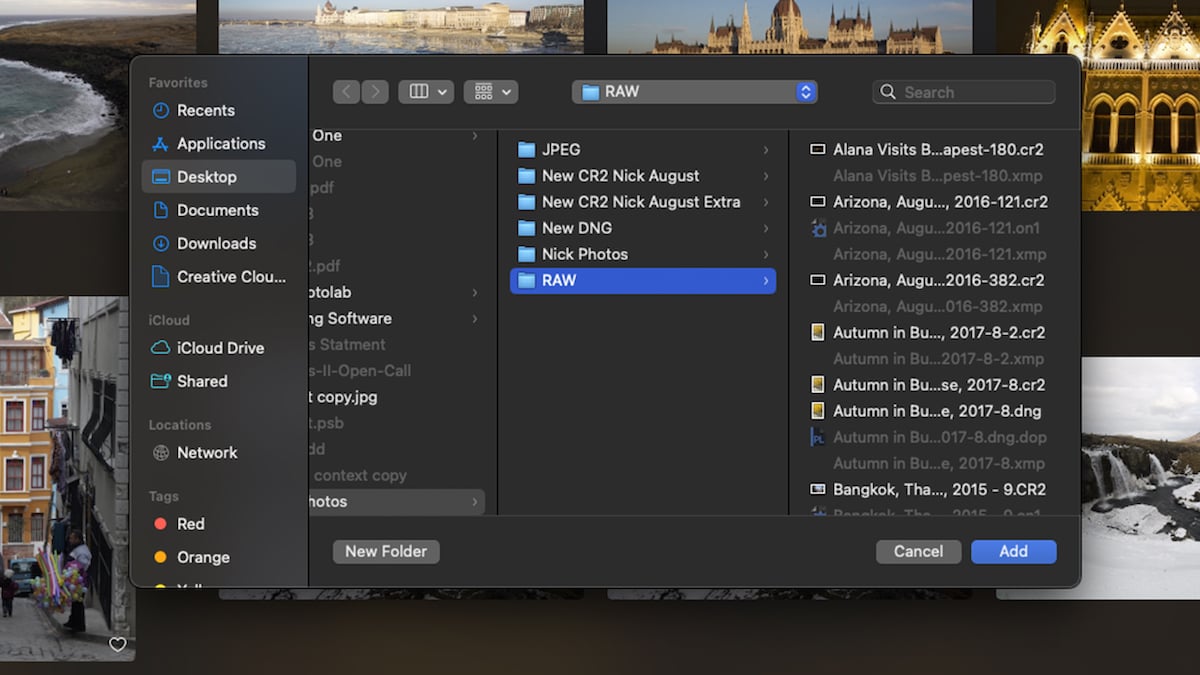The image size is (1200, 675).
Task: Toggle the heart favorite on the background photo
Action: point(118,645)
